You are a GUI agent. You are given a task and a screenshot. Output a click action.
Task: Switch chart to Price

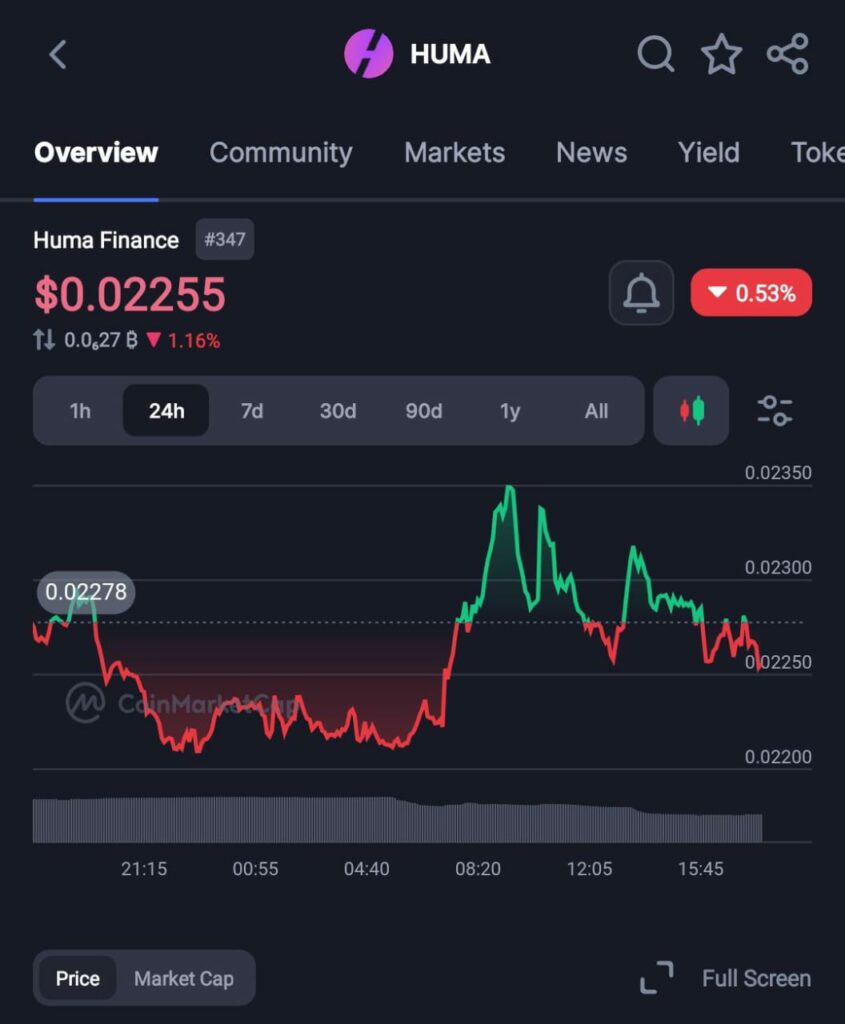pos(78,978)
